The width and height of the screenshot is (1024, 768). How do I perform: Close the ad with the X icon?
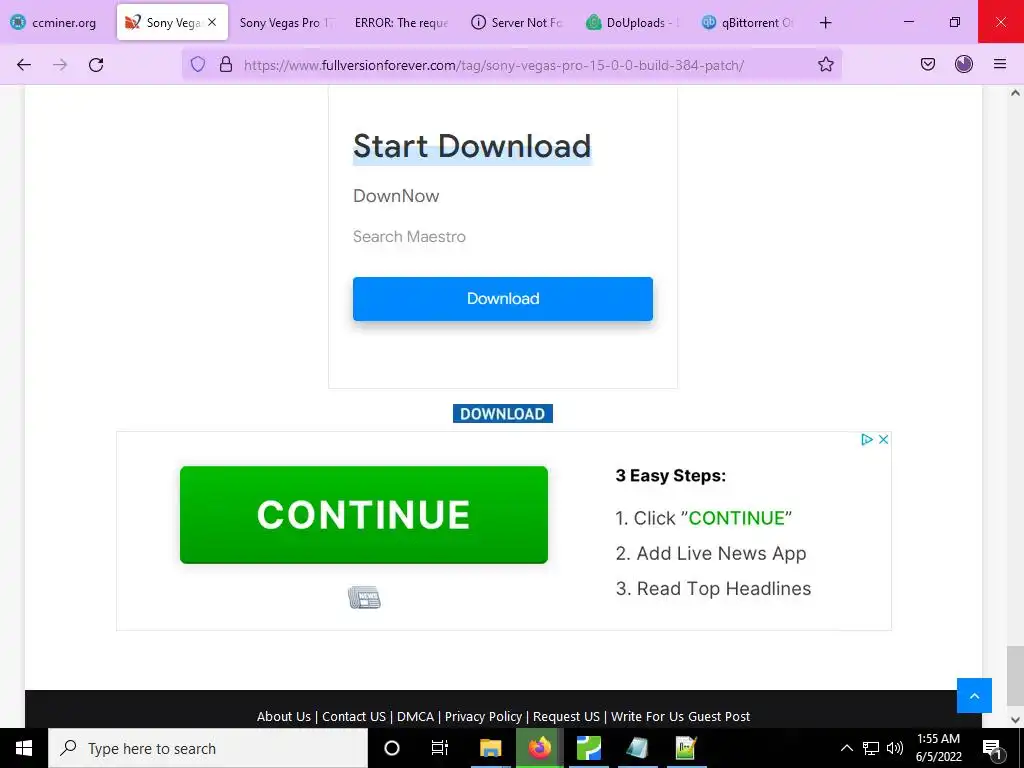point(884,440)
